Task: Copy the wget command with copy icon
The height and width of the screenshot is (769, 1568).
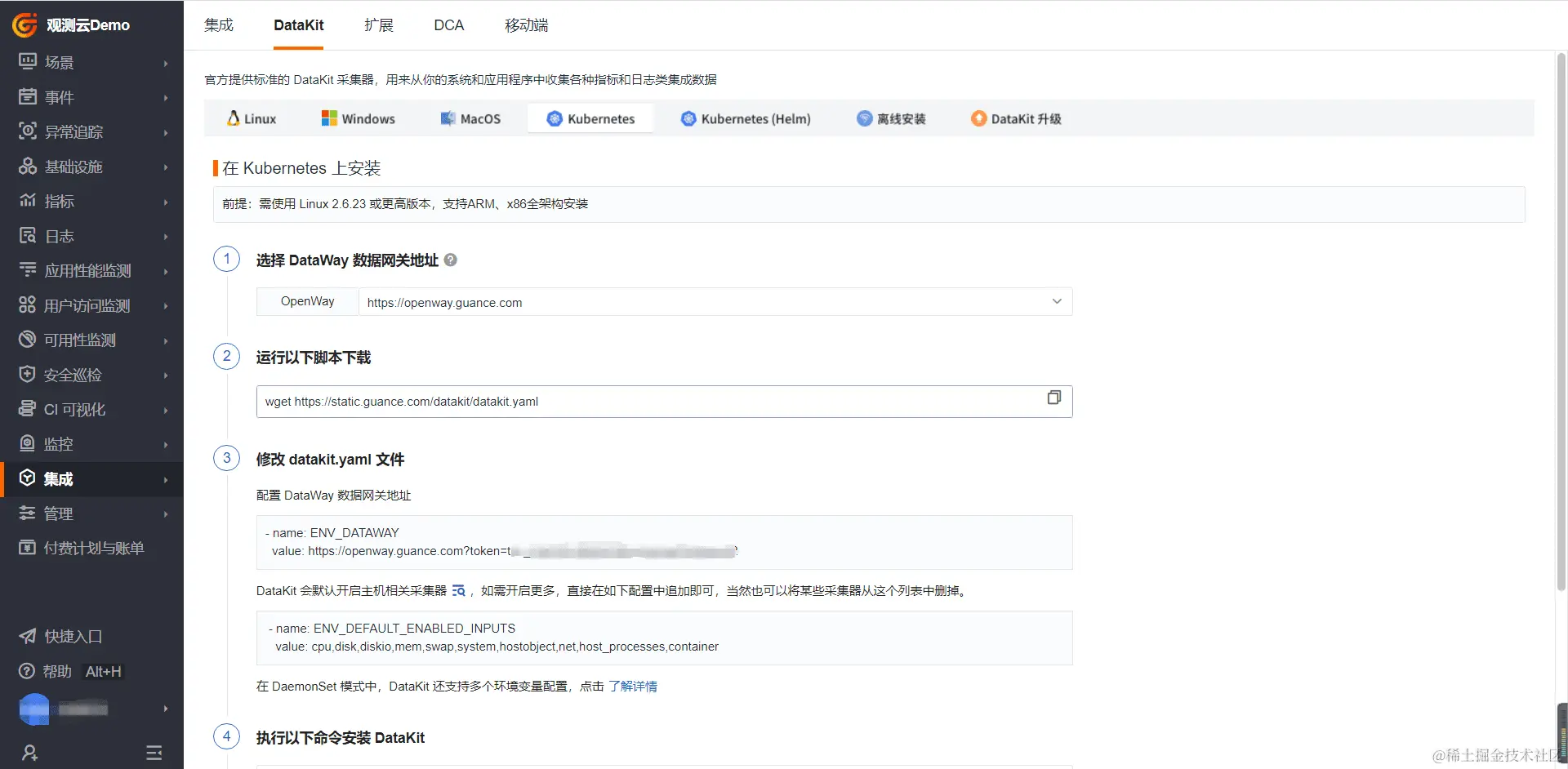Action: [1054, 398]
